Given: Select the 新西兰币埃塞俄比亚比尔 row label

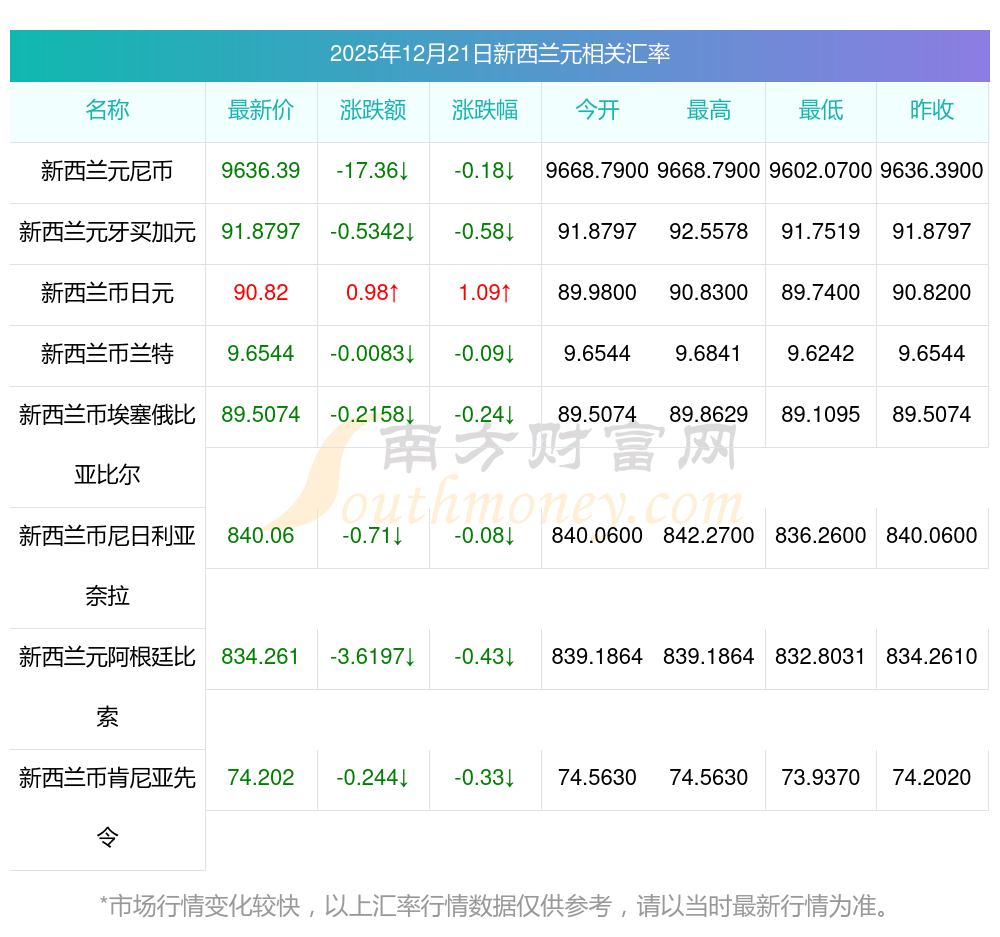Looking at the screenshot, I should pyautogui.click(x=107, y=444).
